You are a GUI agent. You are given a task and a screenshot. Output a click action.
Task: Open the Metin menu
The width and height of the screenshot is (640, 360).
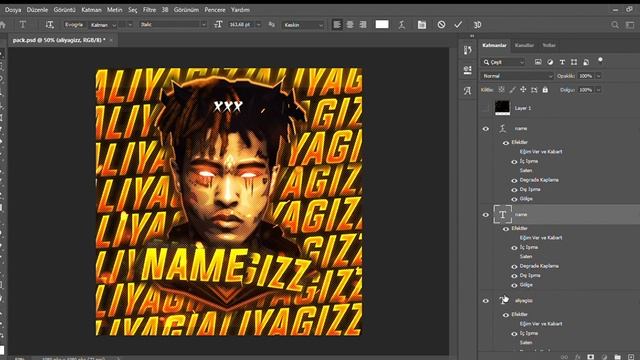coord(114,10)
